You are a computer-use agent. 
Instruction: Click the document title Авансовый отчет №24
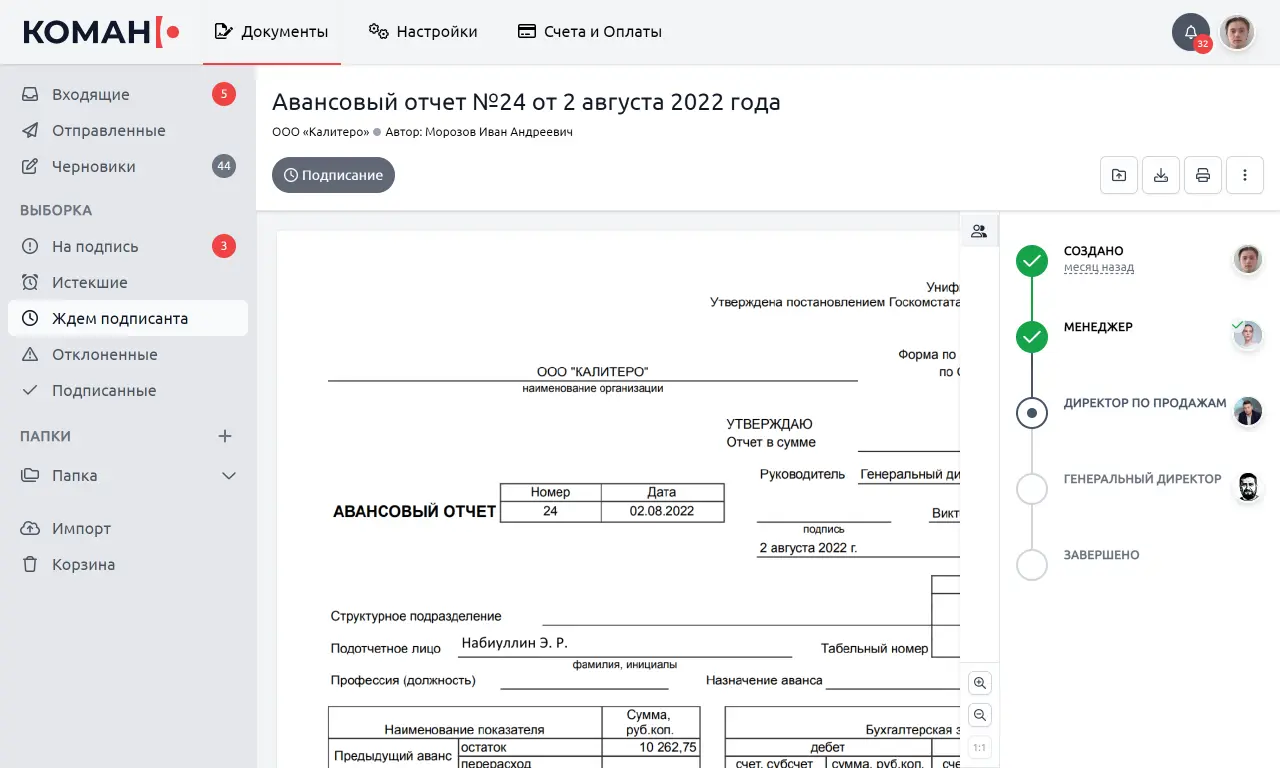(526, 102)
